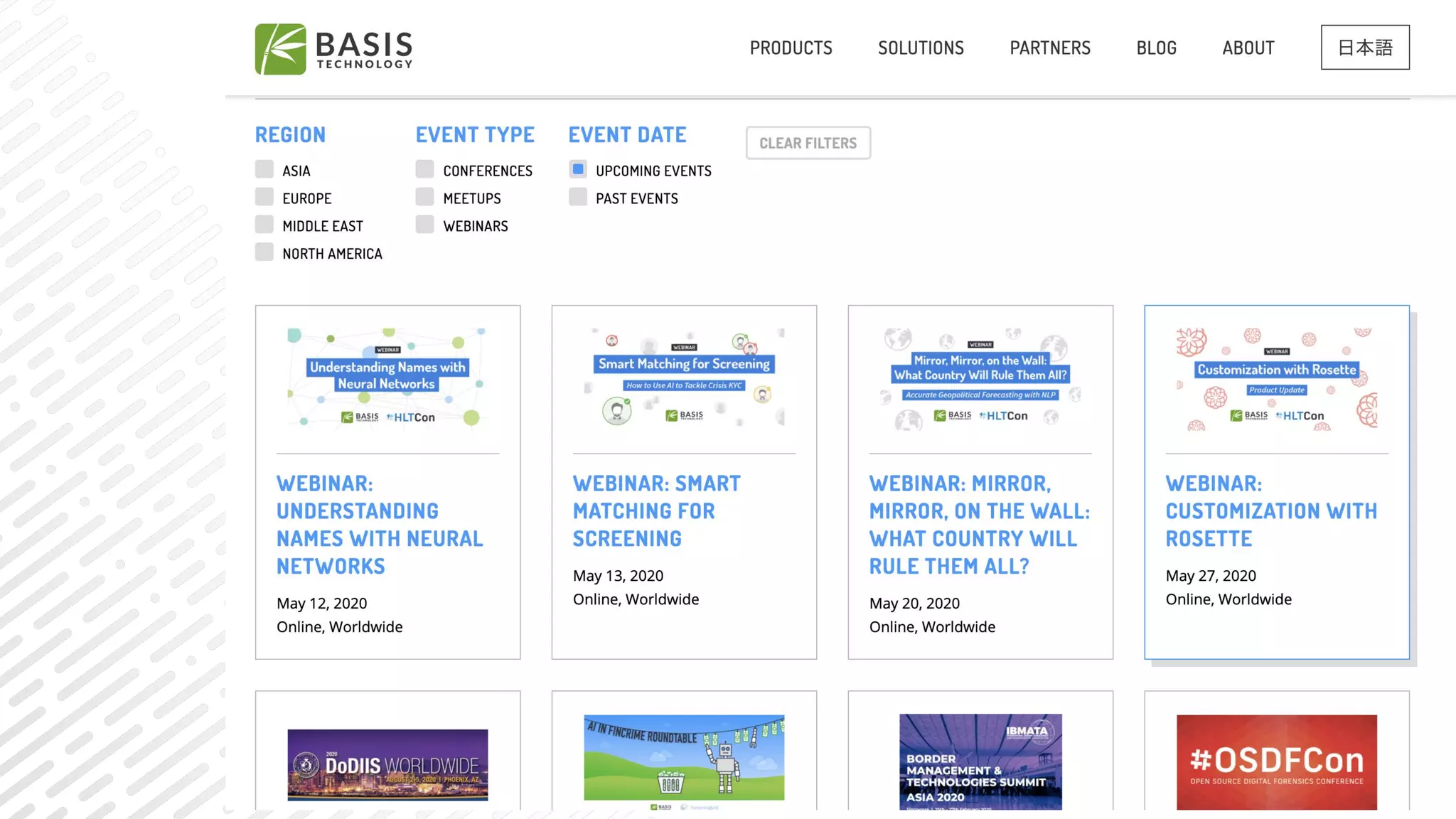Tick the North America checkbox

pyautogui.click(x=264, y=252)
